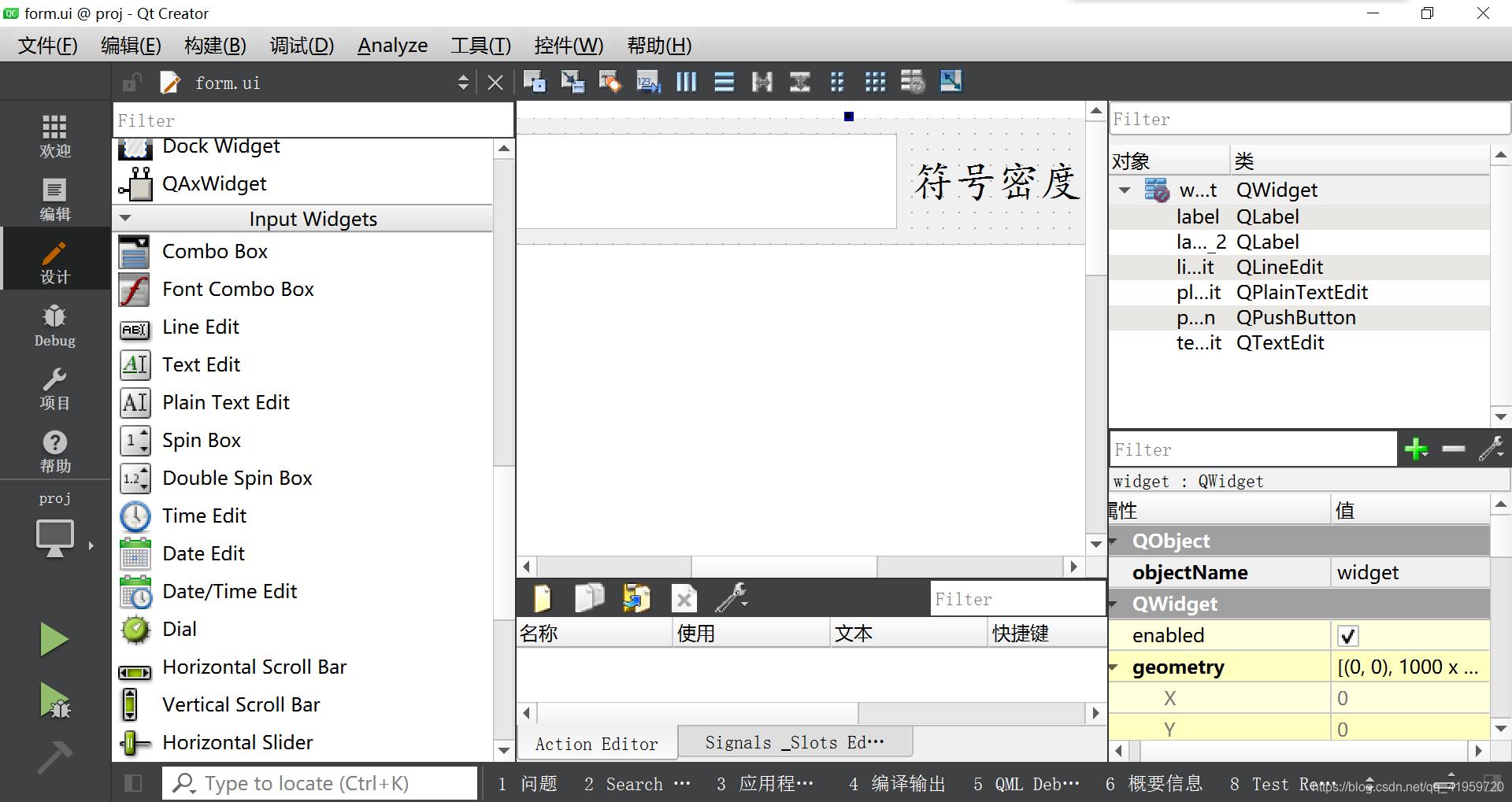Click the Lay Out Horizontally icon

click(x=686, y=82)
